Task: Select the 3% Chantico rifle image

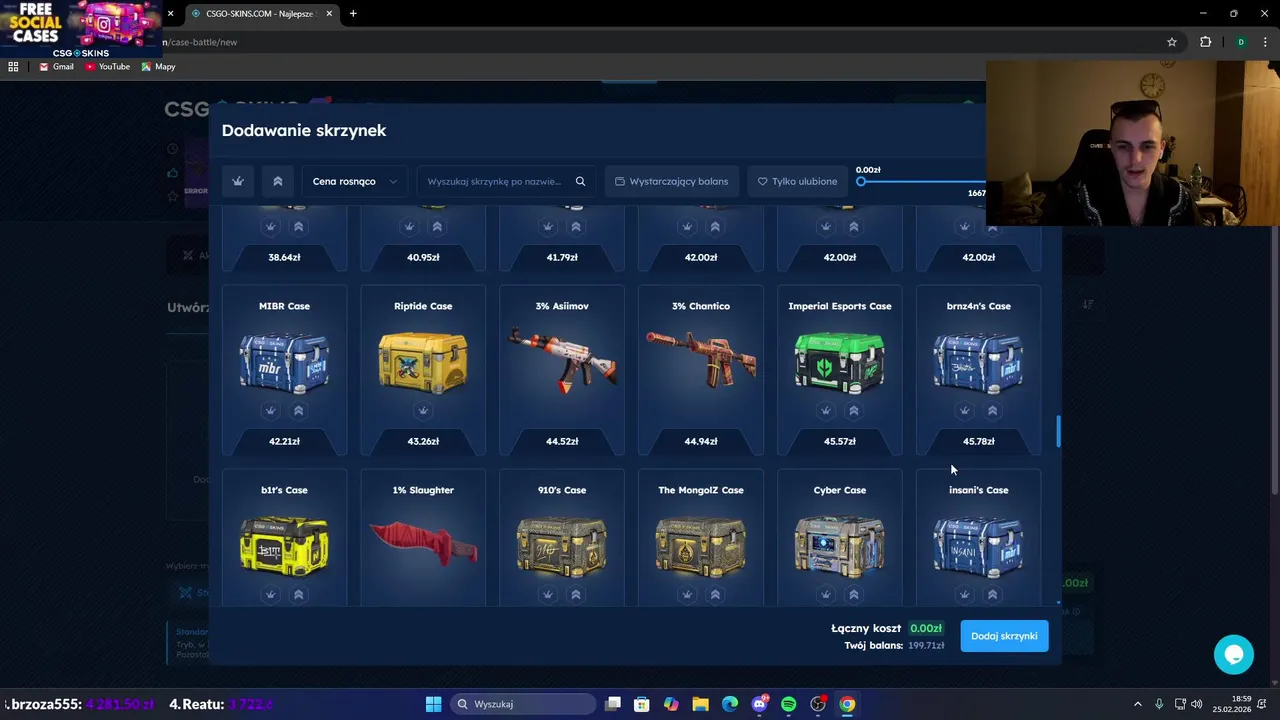Action: click(701, 360)
